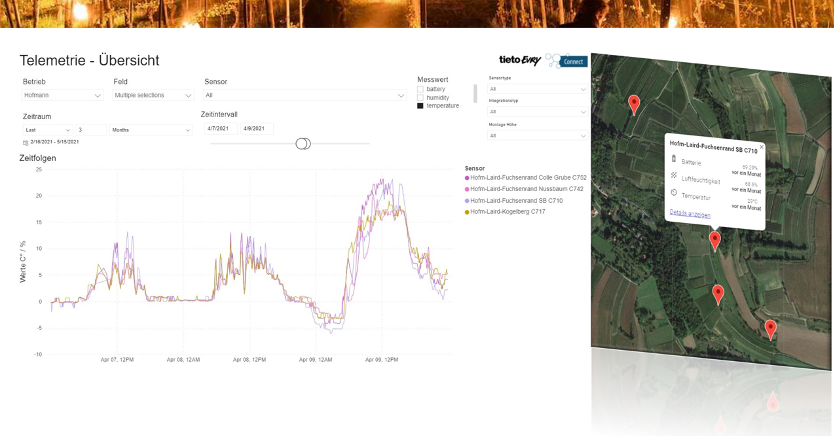The width and height of the screenshot is (834, 436).
Task: Enable the battery Messwert checkbox
Action: [x=420, y=89]
